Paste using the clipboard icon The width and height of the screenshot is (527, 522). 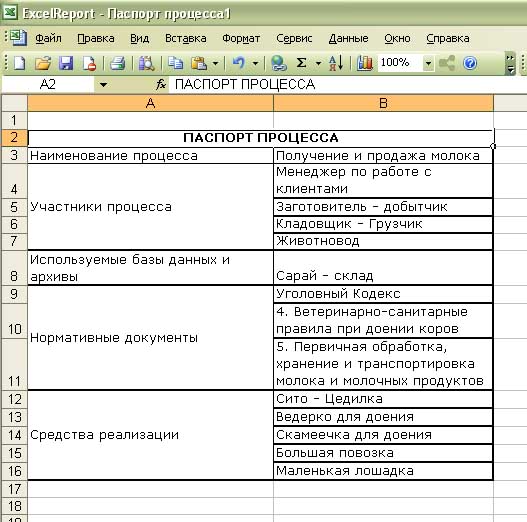click(x=199, y=63)
